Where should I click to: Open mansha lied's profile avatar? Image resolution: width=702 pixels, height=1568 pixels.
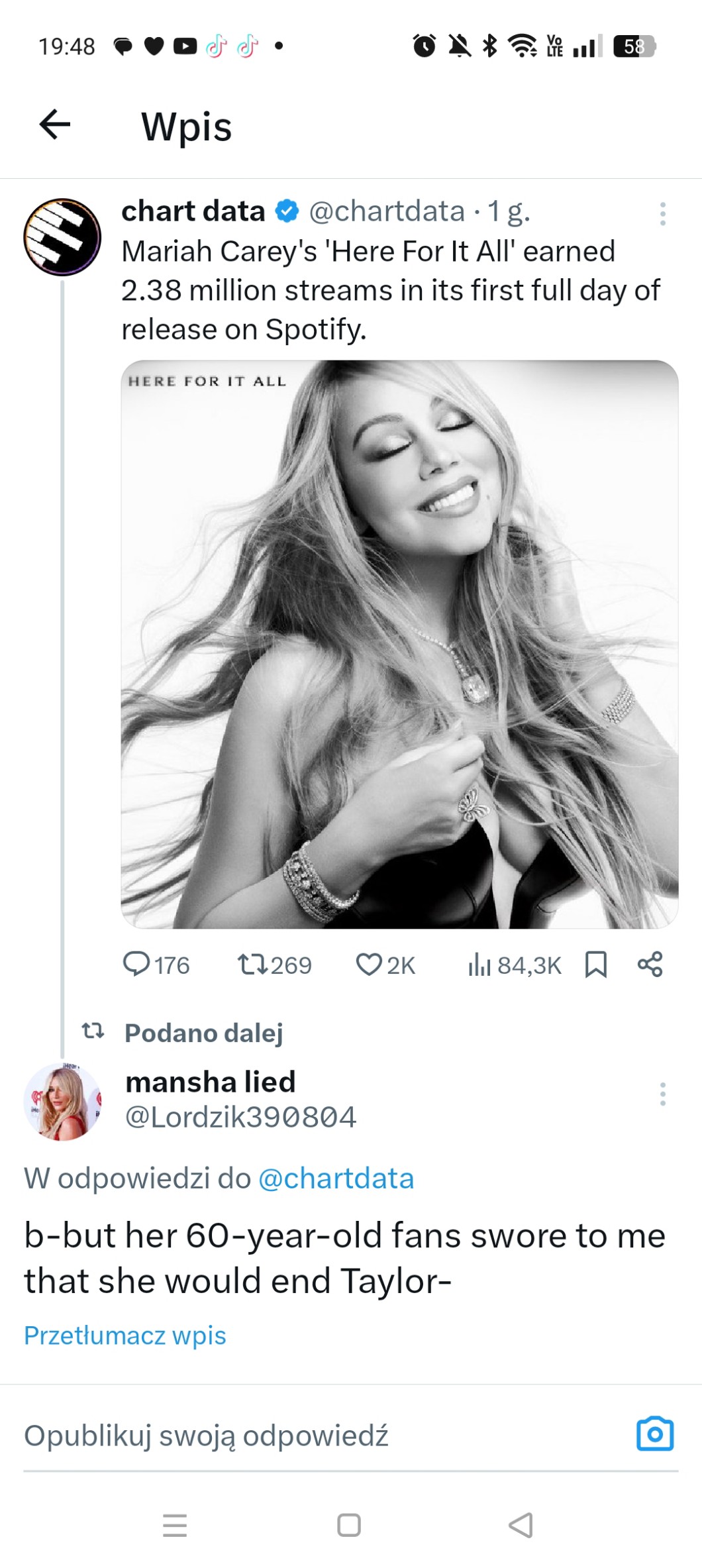coord(62,1102)
